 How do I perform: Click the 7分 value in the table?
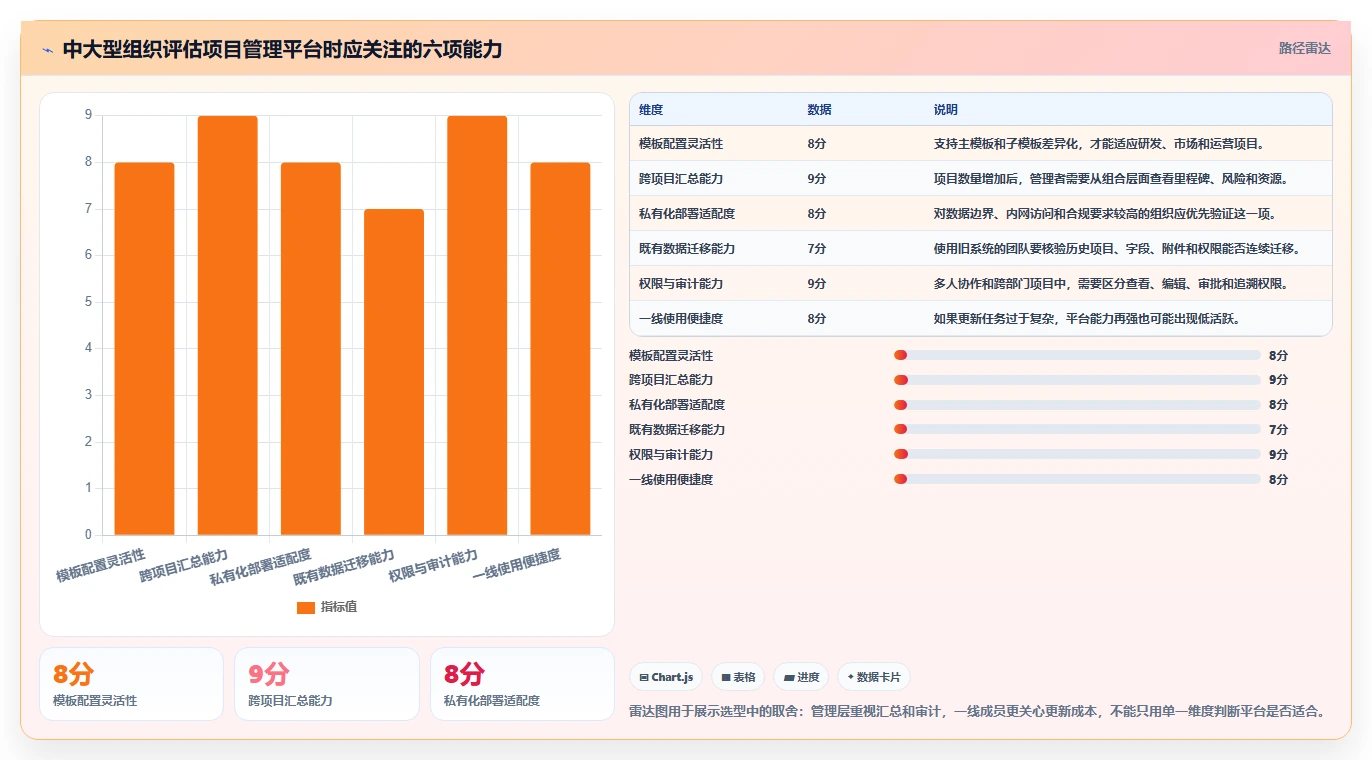pos(817,249)
